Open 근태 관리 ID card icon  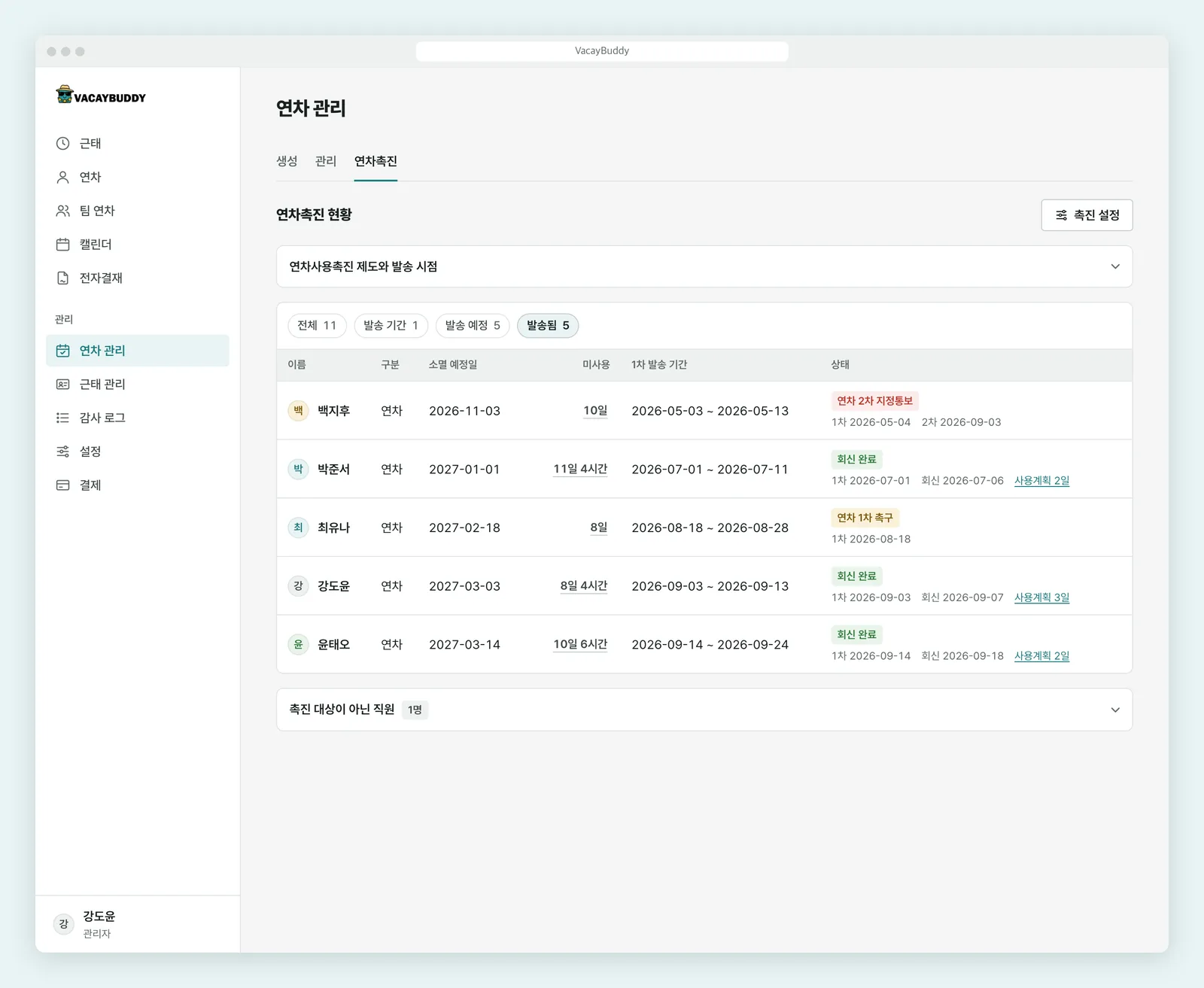coord(63,385)
